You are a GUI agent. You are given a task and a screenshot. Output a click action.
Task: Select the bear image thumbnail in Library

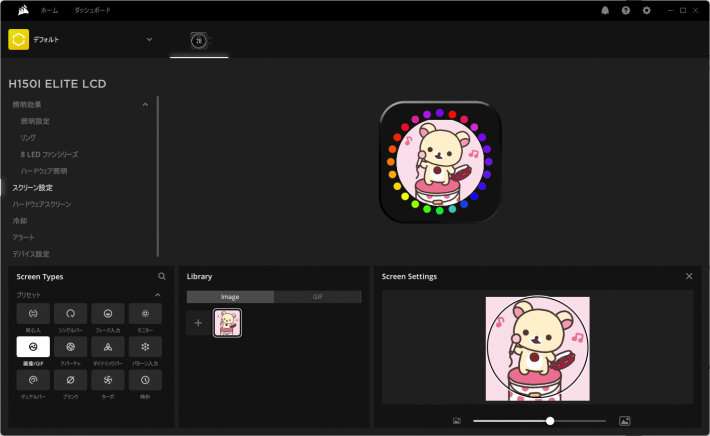(x=228, y=322)
